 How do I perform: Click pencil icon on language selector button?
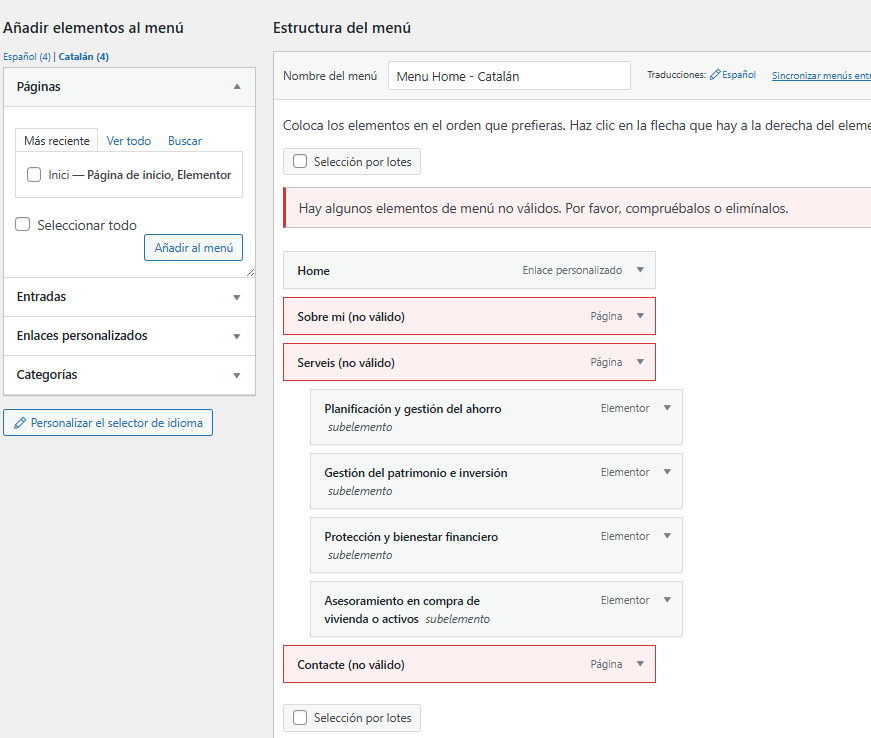pos(20,423)
